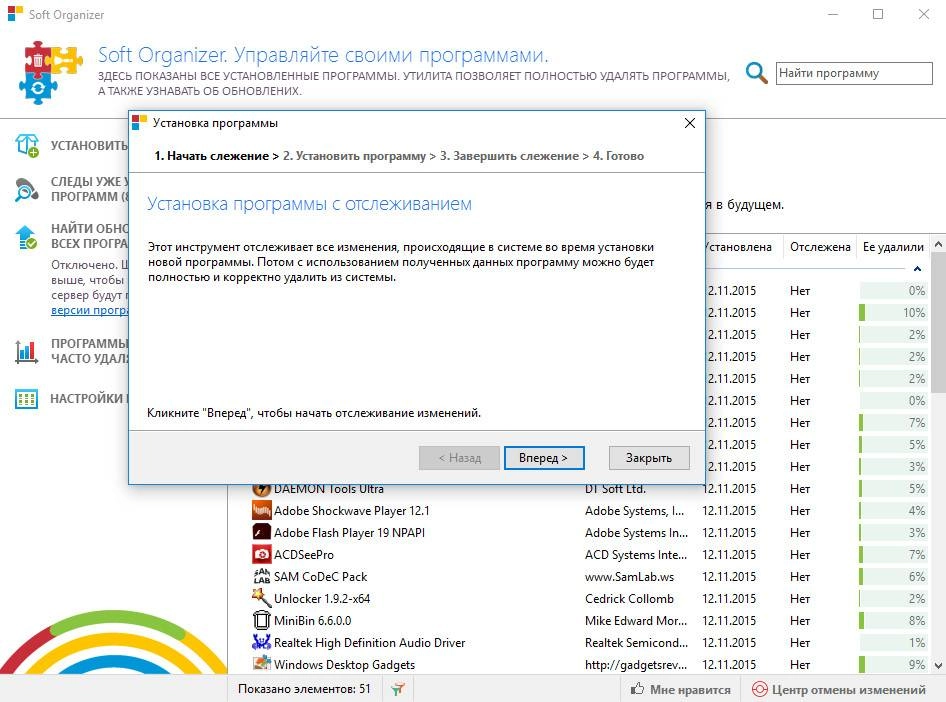Click the frequently removed programs chart icon
This screenshot has width=946, height=702.
(x=26, y=352)
